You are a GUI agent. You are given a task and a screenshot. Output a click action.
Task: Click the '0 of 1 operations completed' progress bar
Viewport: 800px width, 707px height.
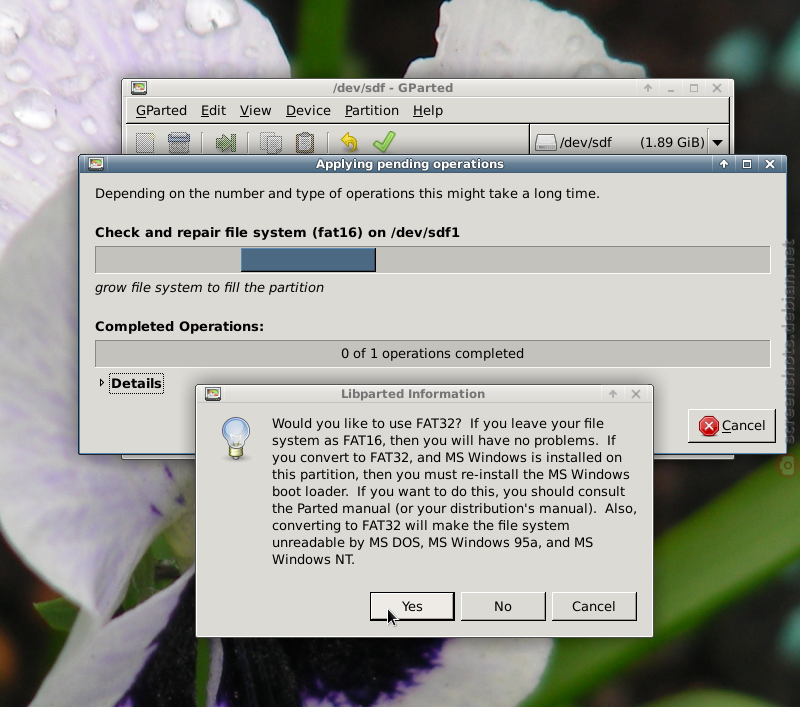(x=432, y=354)
